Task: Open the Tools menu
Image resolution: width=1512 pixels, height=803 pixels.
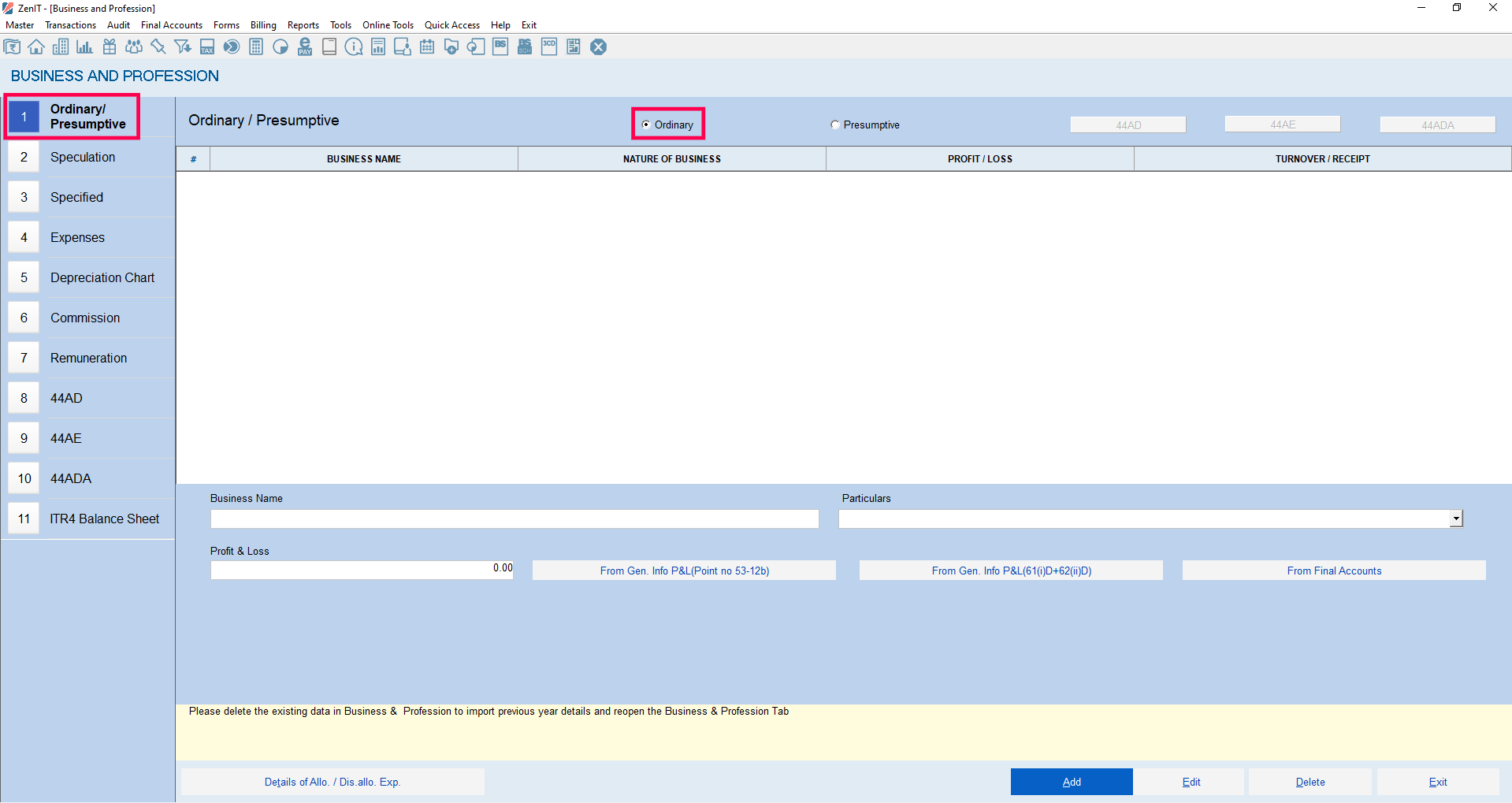Action: point(341,25)
